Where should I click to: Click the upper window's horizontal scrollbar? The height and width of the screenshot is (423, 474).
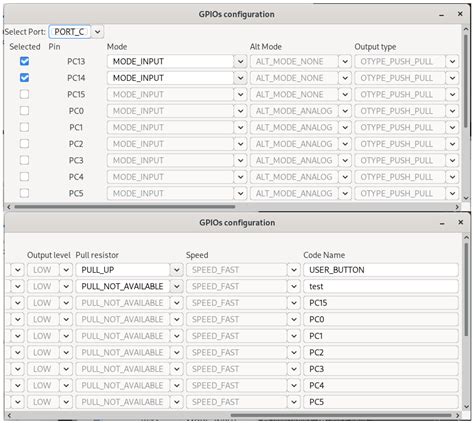coord(125,207)
